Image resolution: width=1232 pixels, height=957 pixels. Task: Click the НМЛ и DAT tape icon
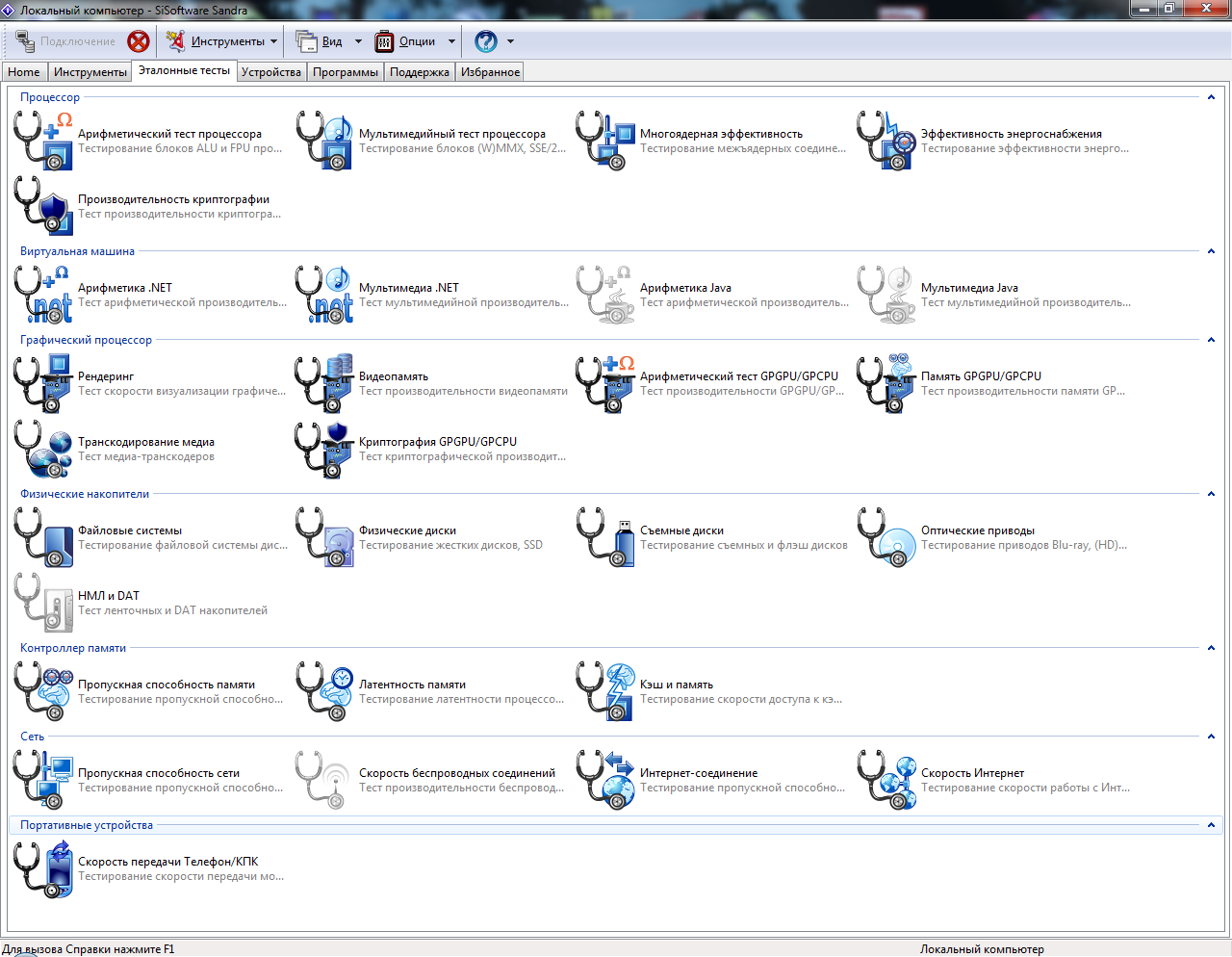[x=43, y=603]
